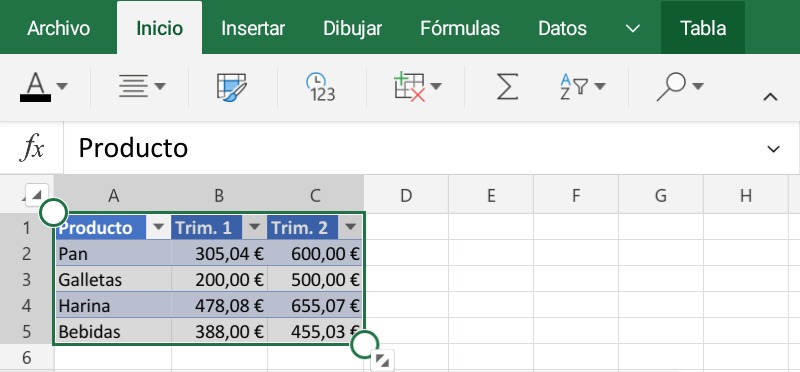800x372 pixels.
Task: Select cell with 600,00 €
Action: [315, 253]
